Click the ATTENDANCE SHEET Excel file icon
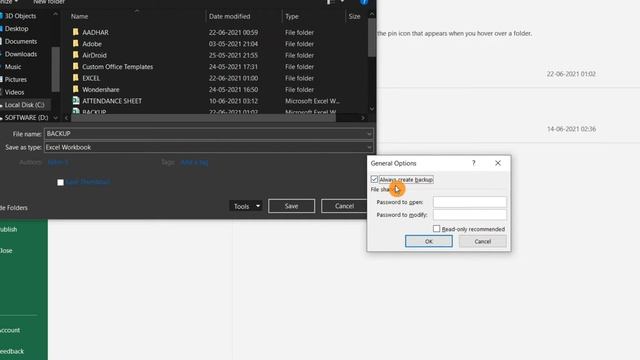 tap(76, 100)
